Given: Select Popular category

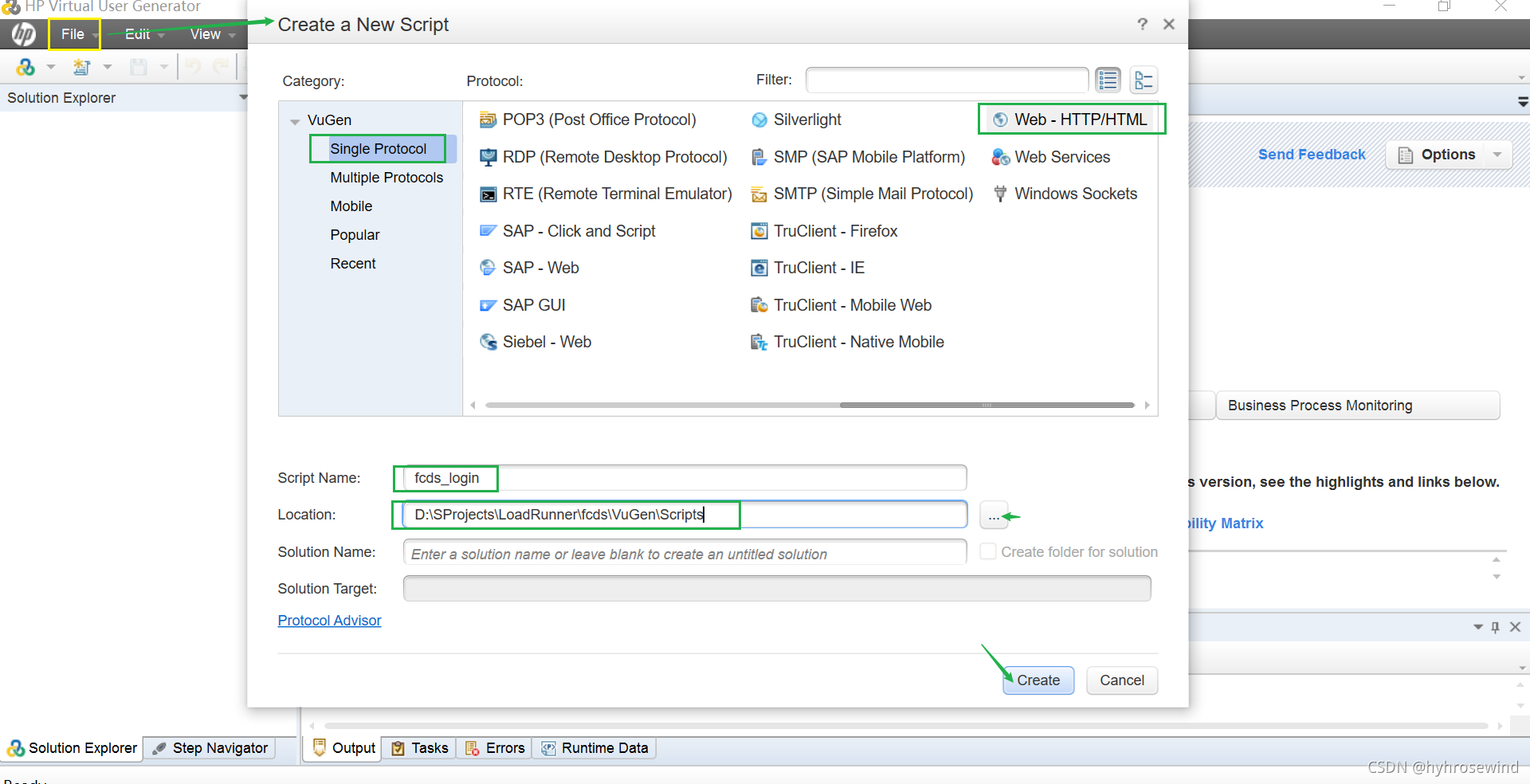Looking at the screenshot, I should point(355,235).
